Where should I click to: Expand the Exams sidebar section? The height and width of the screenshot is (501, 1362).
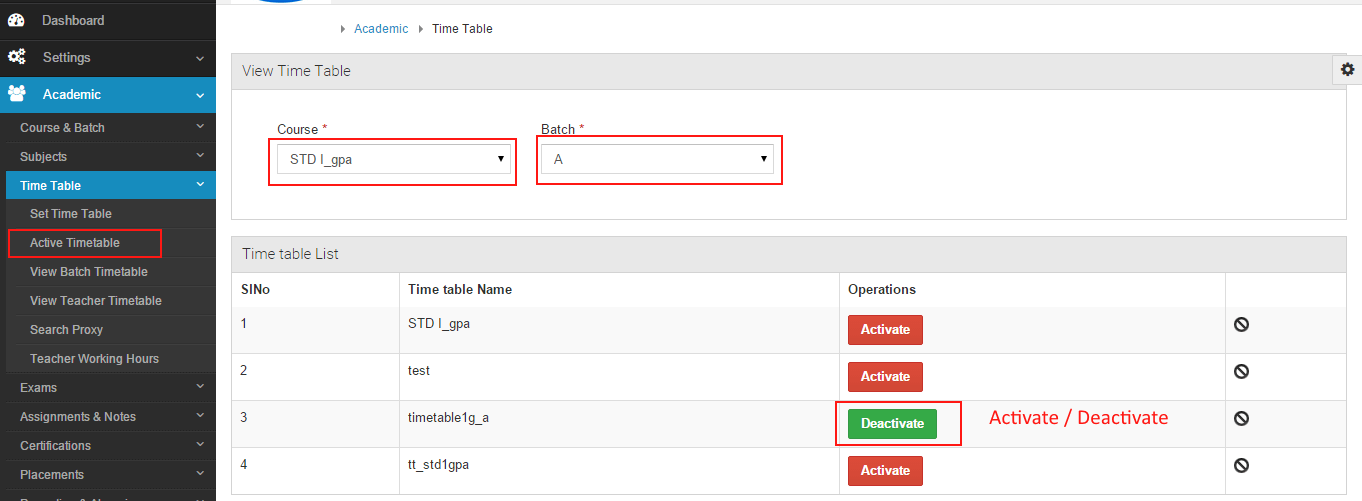(108, 387)
